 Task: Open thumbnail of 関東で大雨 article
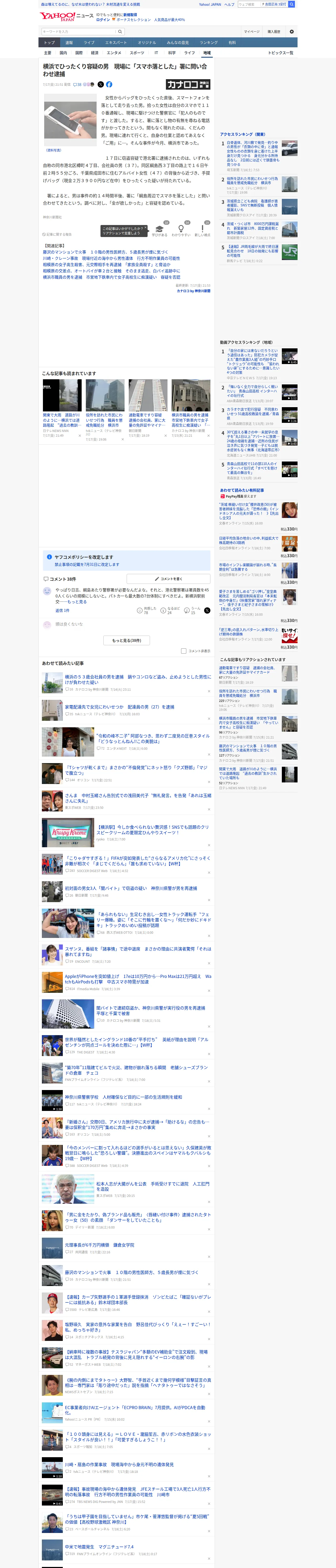(62, 395)
